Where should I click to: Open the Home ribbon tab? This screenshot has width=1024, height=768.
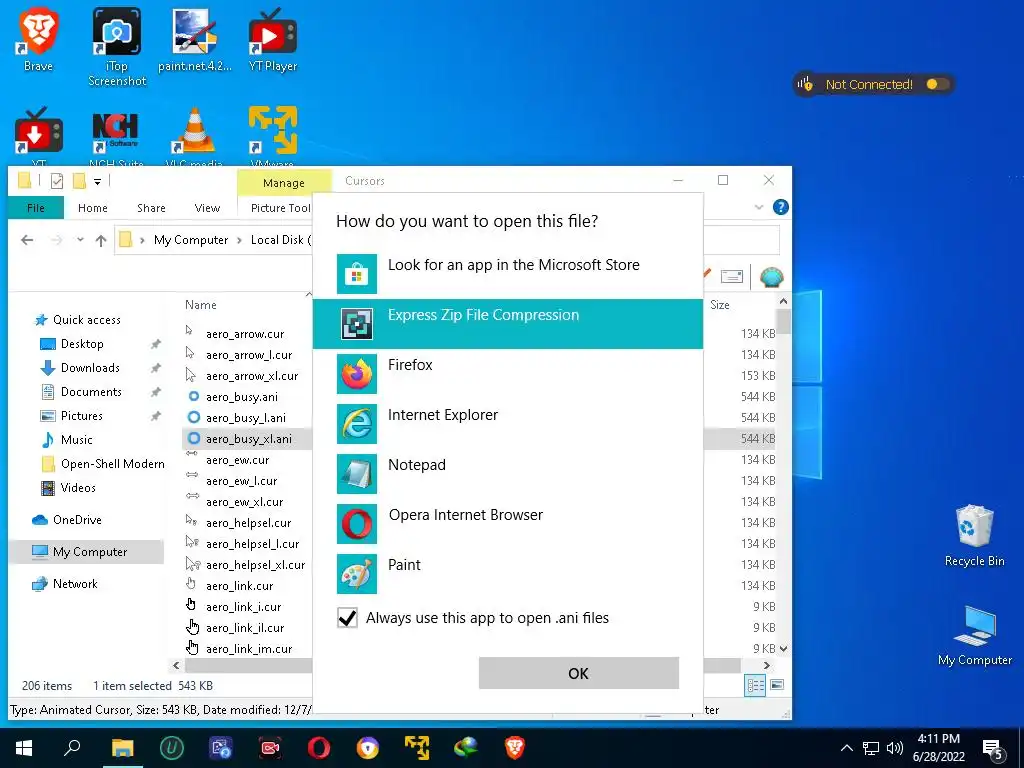[x=93, y=208]
